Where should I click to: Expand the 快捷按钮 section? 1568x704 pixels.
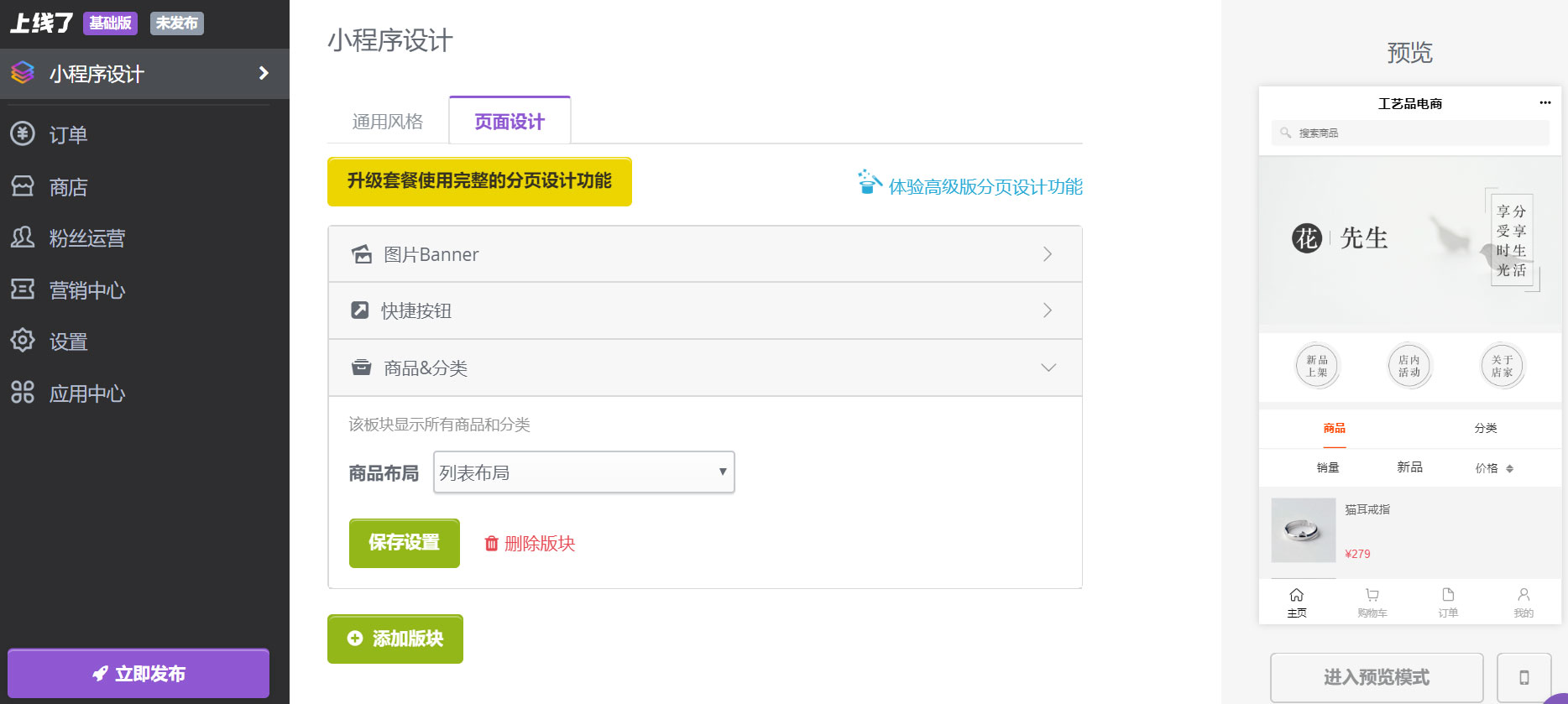click(705, 310)
